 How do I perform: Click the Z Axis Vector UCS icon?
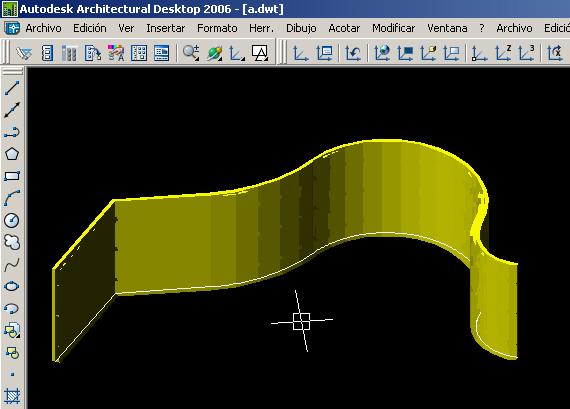pyautogui.click(x=503, y=53)
